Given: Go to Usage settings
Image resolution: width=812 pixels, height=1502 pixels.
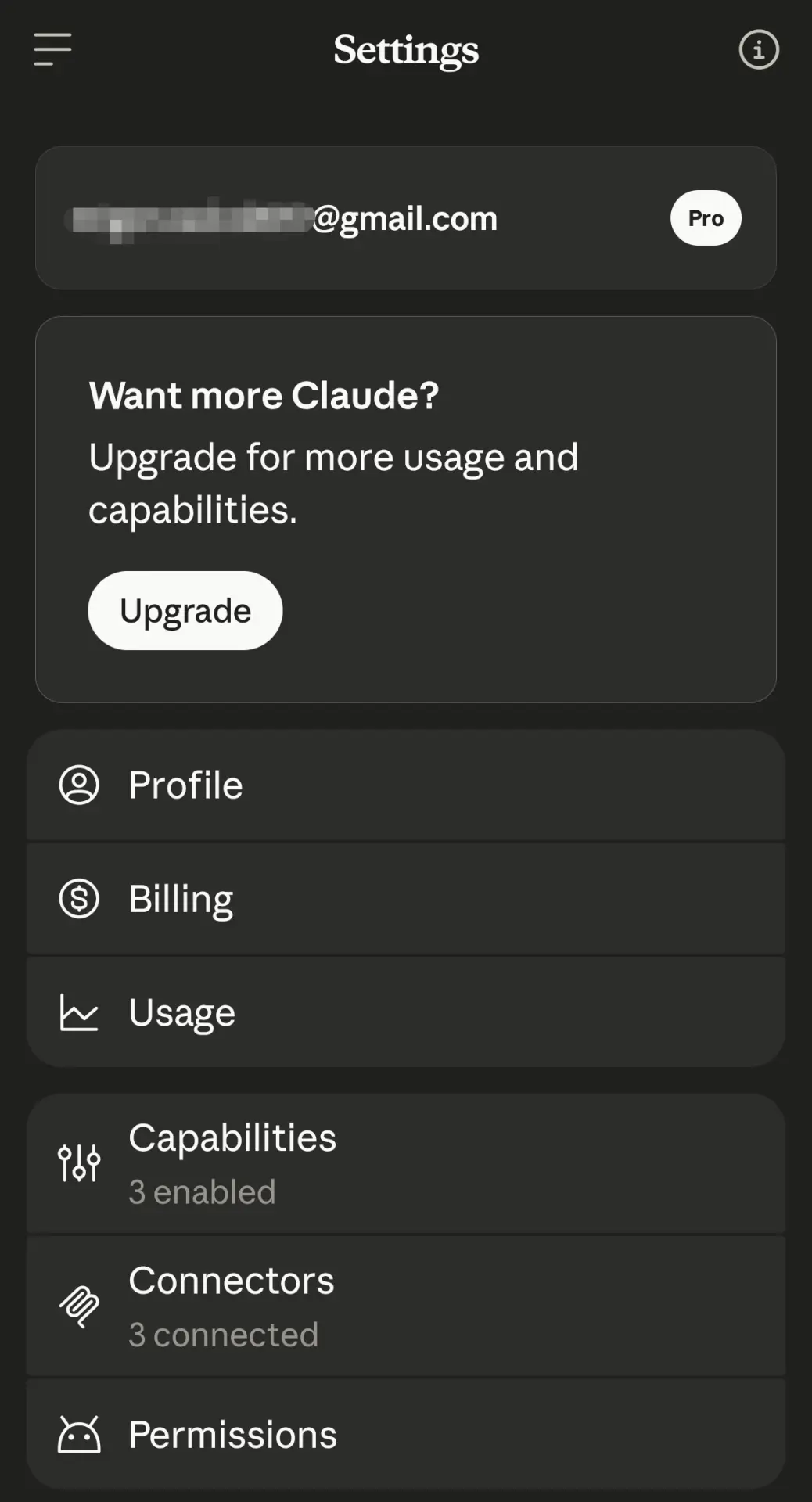Looking at the screenshot, I should click(x=406, y=1012).
